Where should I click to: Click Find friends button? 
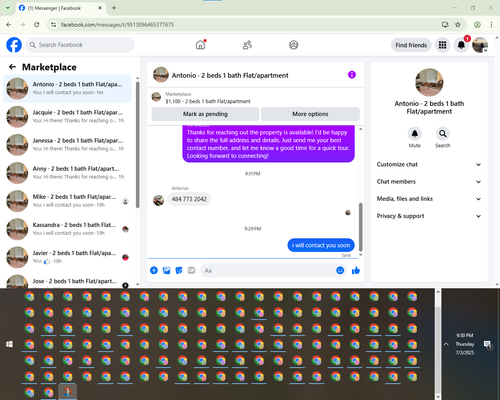pyautogui.click(x=411, y=45)
